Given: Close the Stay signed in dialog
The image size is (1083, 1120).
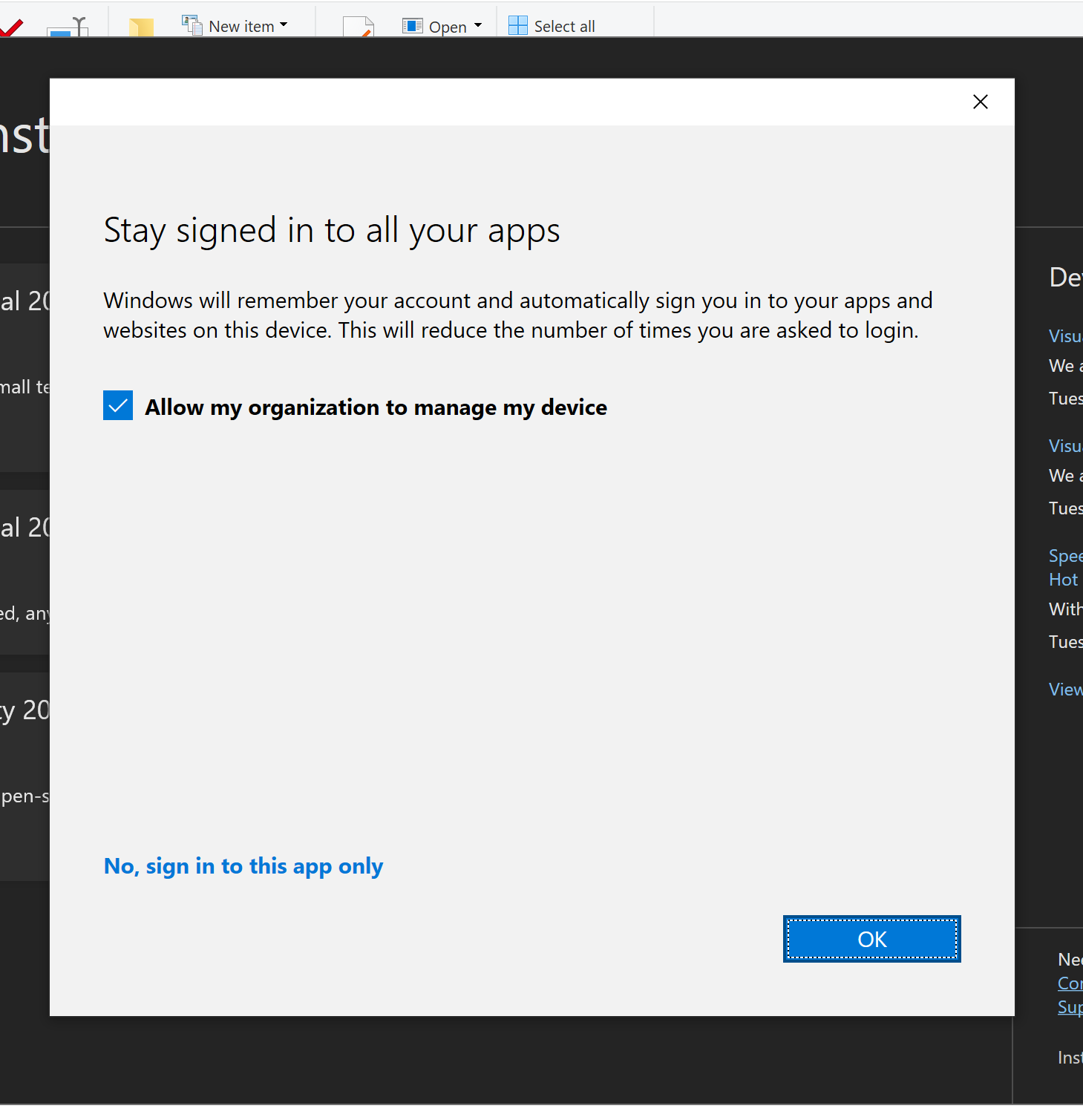Looking at the screenshot, I should click(x=980, y=102).
